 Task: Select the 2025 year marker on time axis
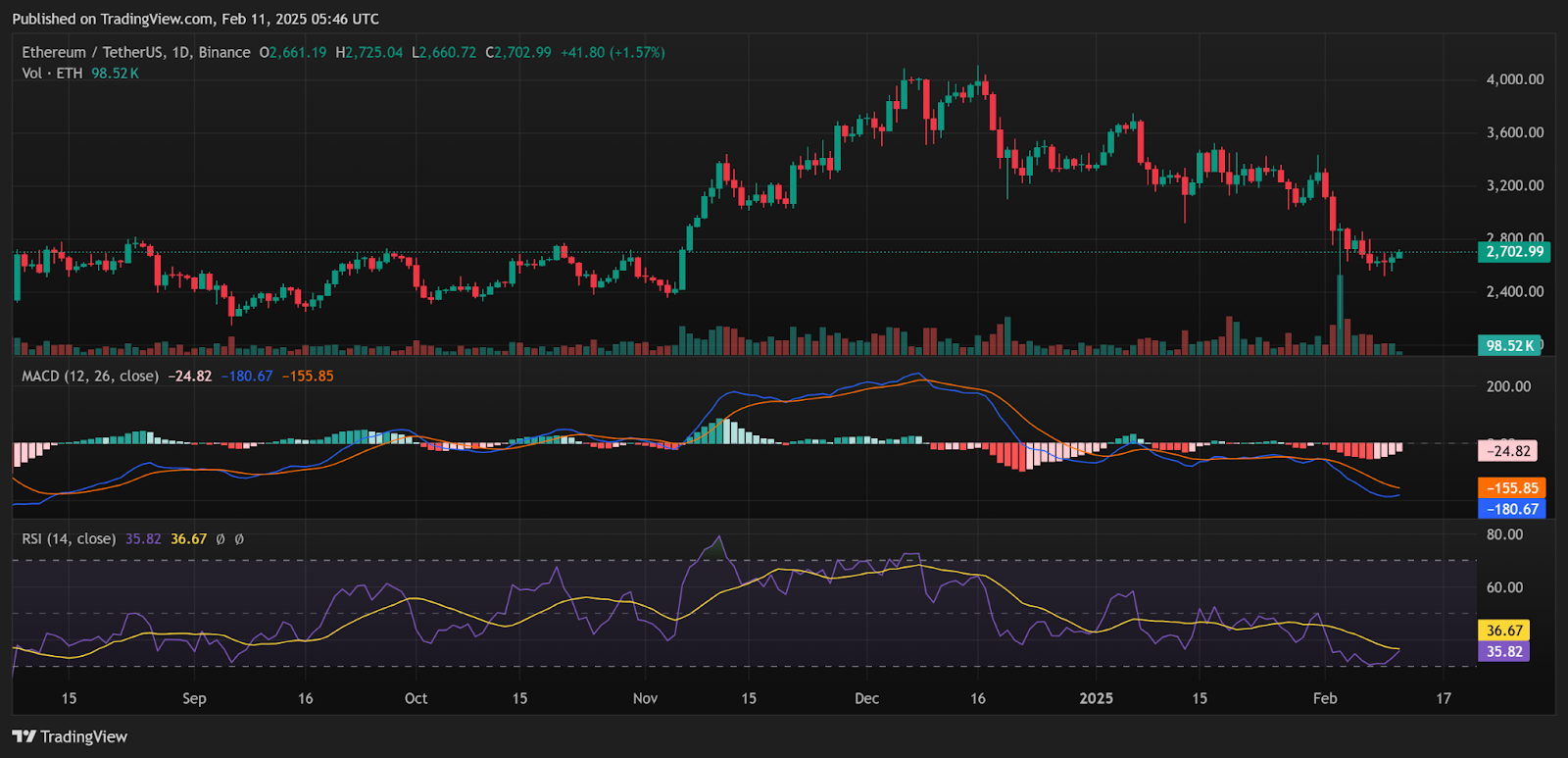[1096, 698]
